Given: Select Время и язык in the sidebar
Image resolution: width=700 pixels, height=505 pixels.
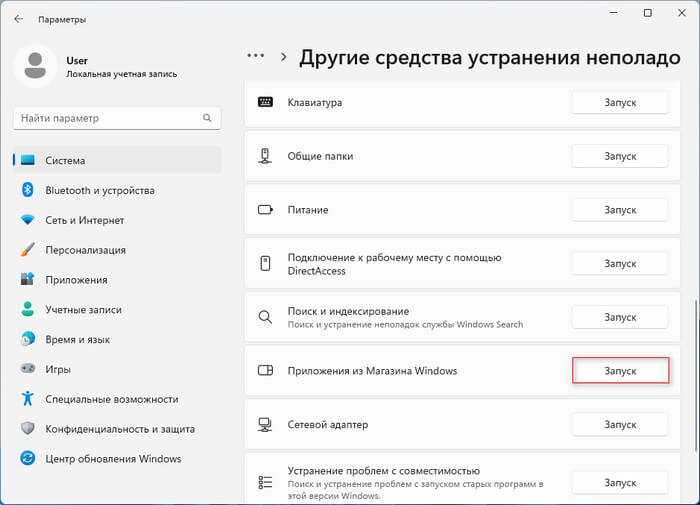Looking at the screenshot, I should click(117, 339).
